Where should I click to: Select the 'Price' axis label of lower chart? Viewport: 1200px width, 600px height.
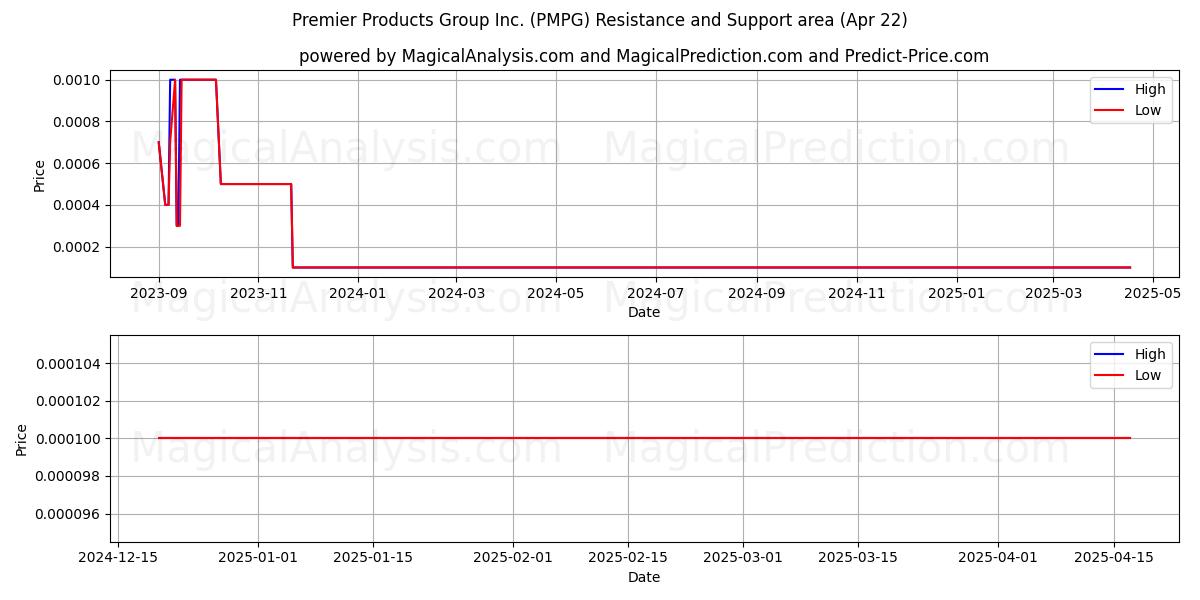22,439
